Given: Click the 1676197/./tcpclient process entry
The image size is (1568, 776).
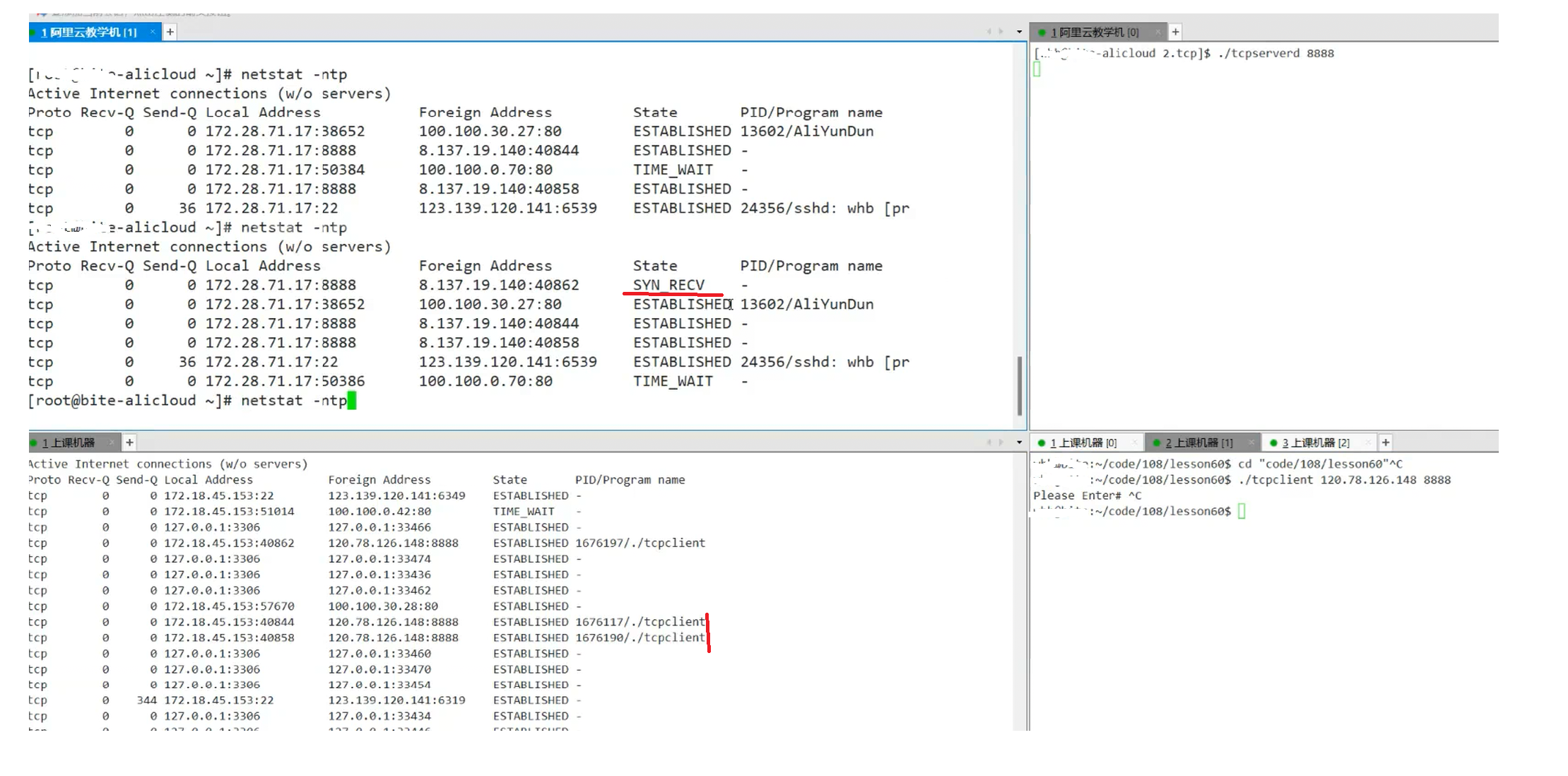Looking at the screenshot, I should (640, 543).
